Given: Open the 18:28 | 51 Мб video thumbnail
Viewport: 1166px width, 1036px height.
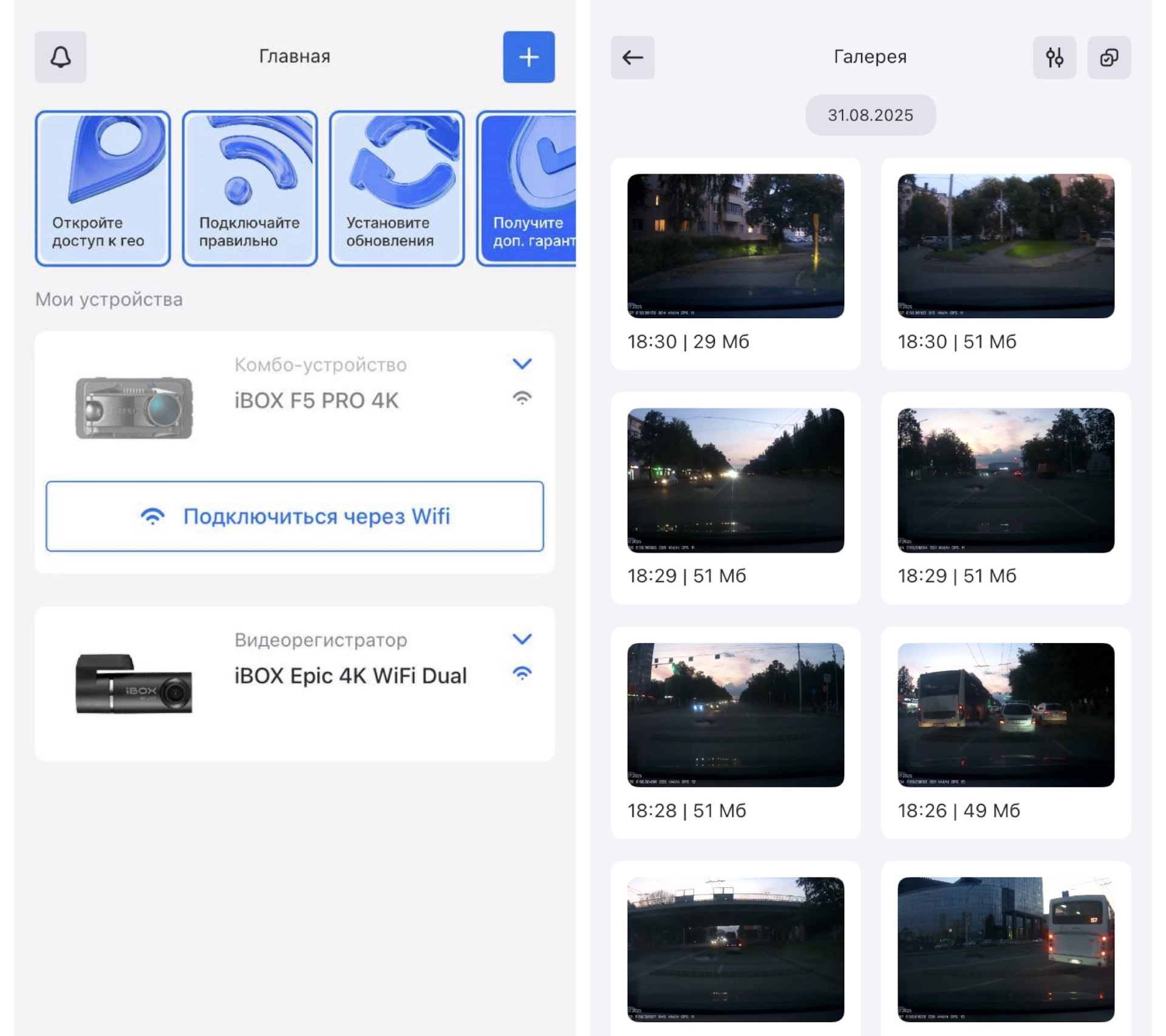Looking at the screenshot, I should click(x=735, y=715).
